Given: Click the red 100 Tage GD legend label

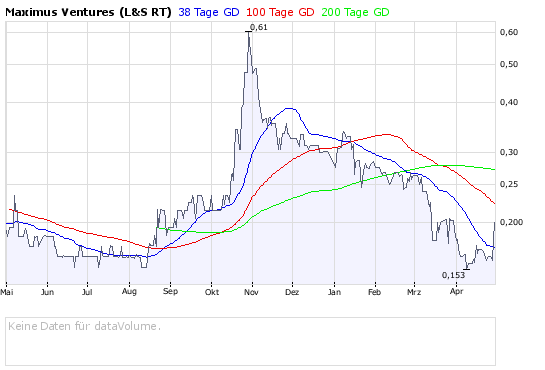Looking at the screenshot, I should click(x=280, y=13).
